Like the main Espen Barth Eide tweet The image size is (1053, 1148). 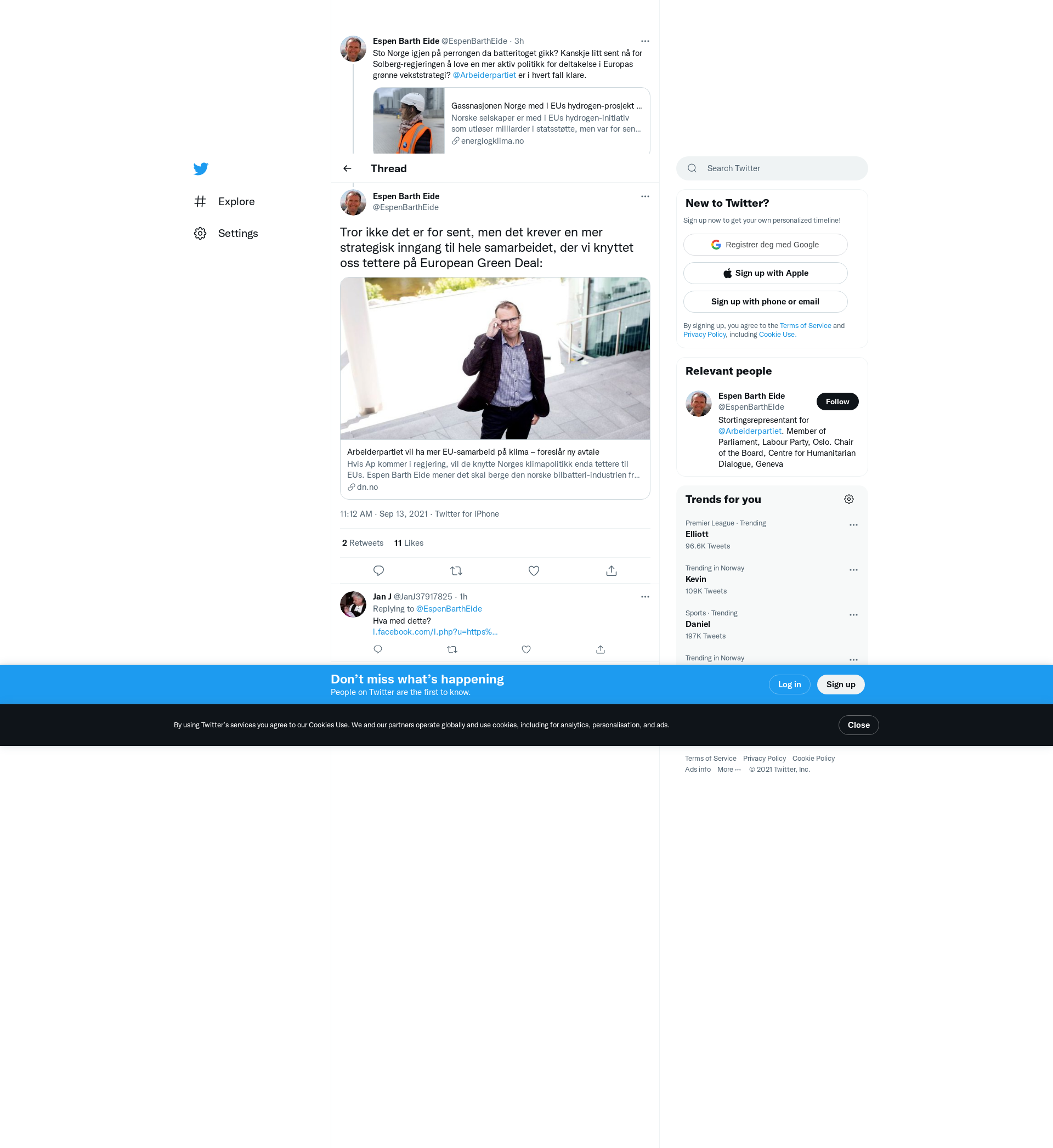533,570
